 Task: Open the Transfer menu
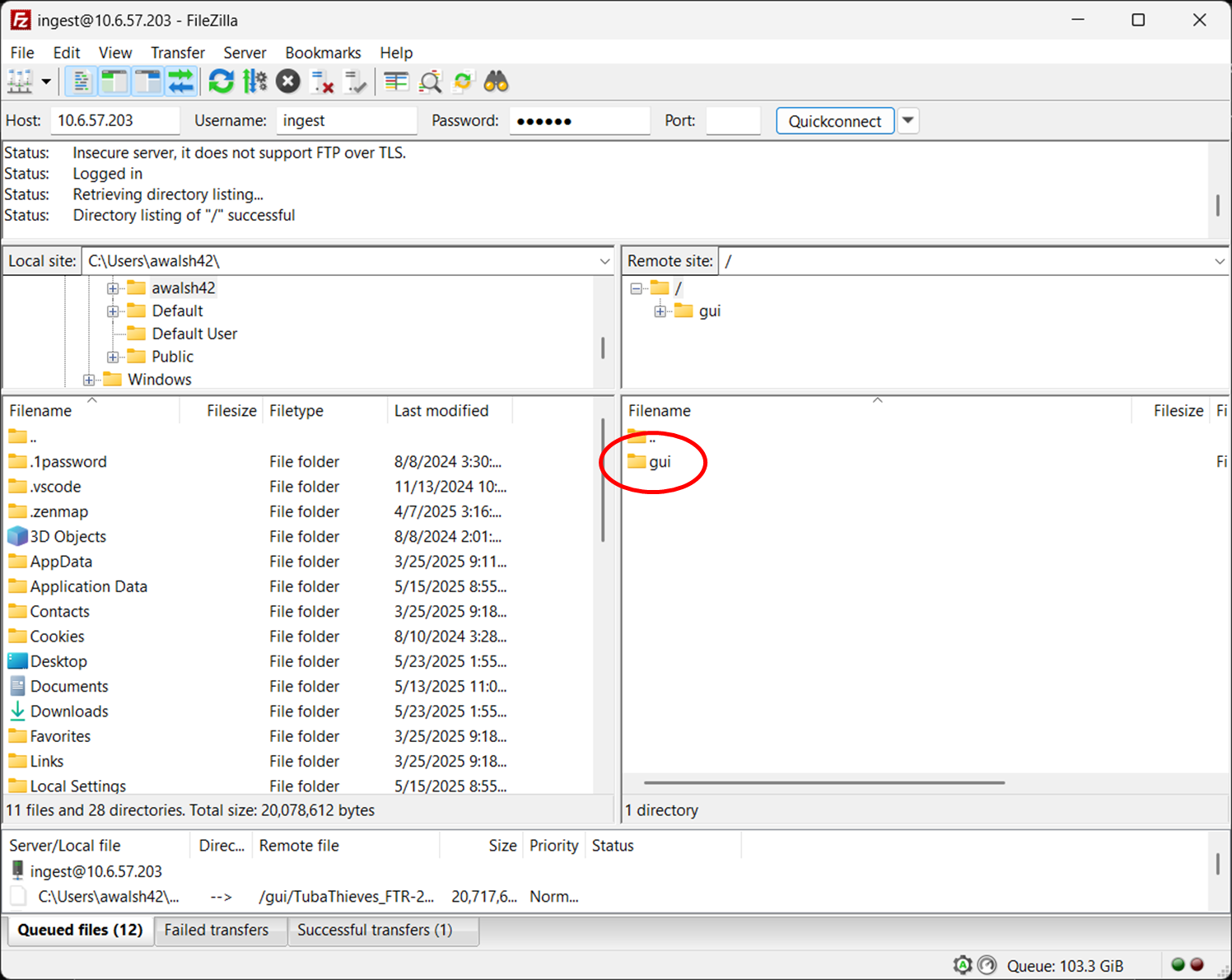pos(177,53)
